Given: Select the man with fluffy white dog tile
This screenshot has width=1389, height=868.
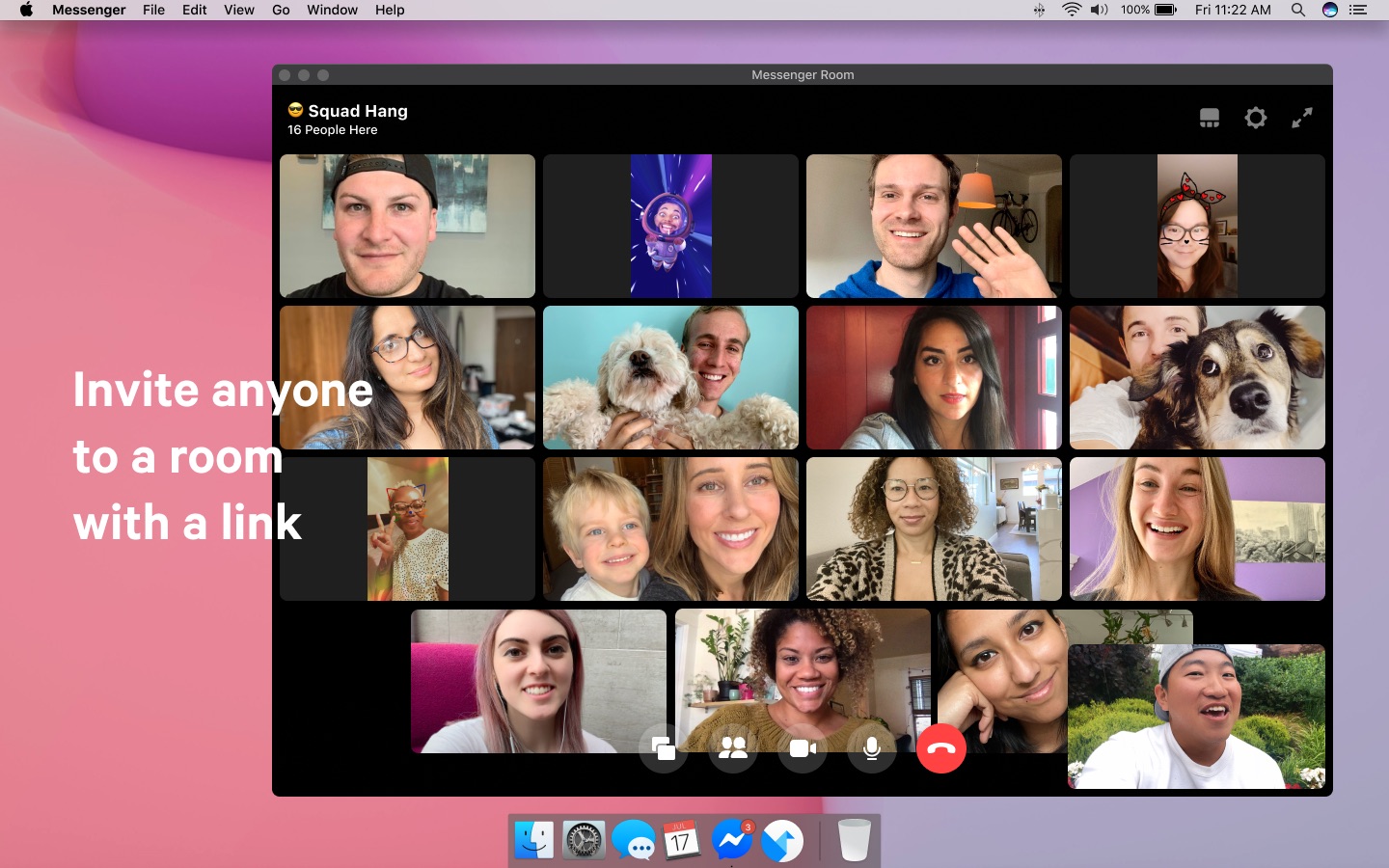Looking at the screenshot, I should 670,377.
